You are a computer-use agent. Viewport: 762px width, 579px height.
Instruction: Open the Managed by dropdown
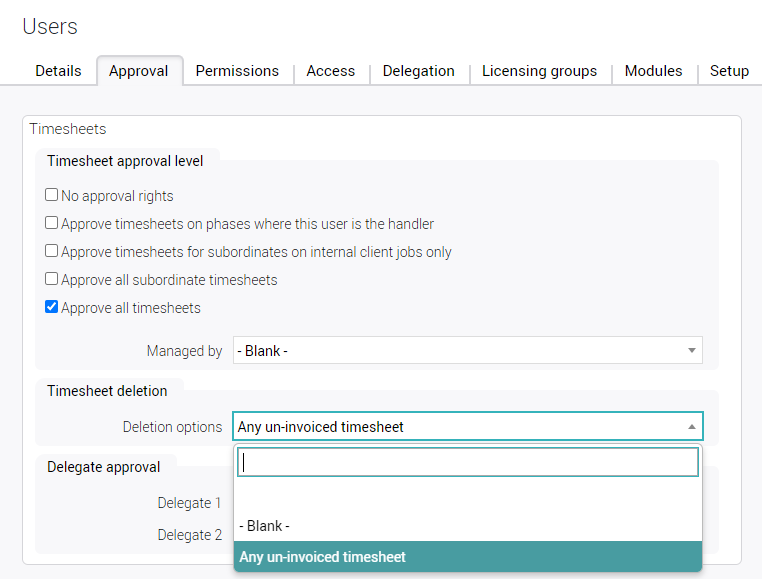460,351
